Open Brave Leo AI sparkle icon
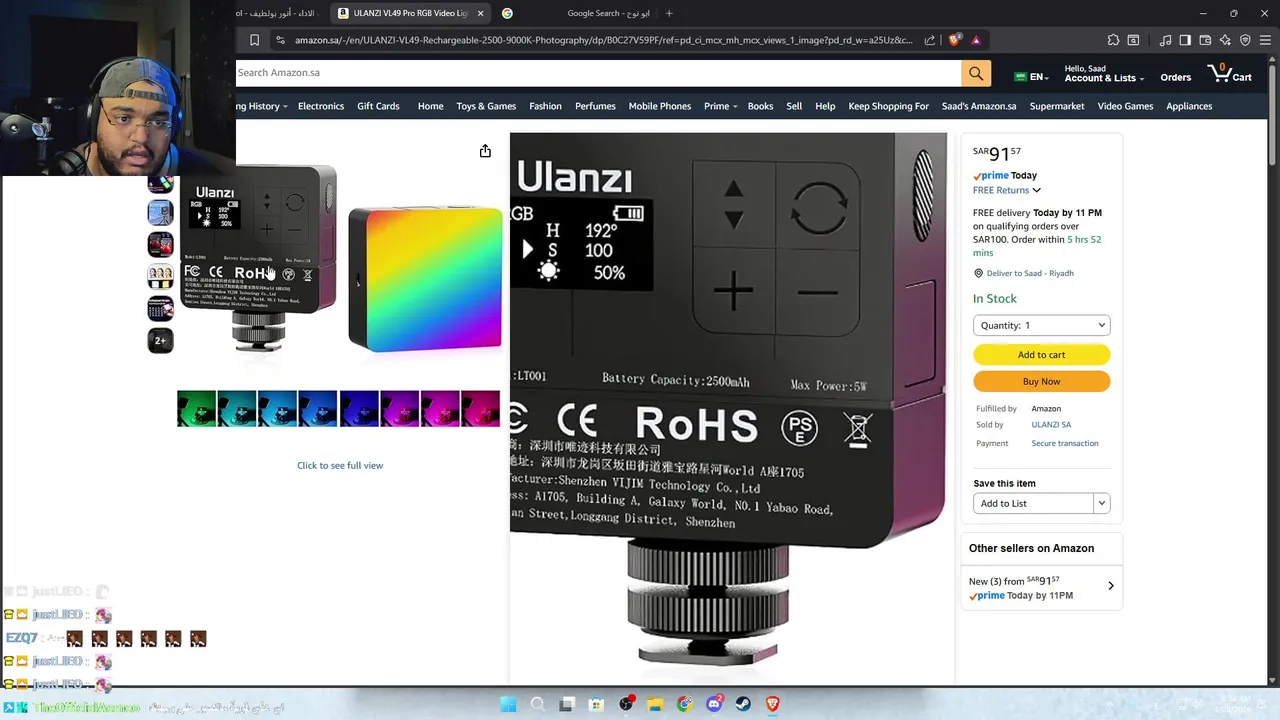 pyautogui.click(x=1225, y=40)
